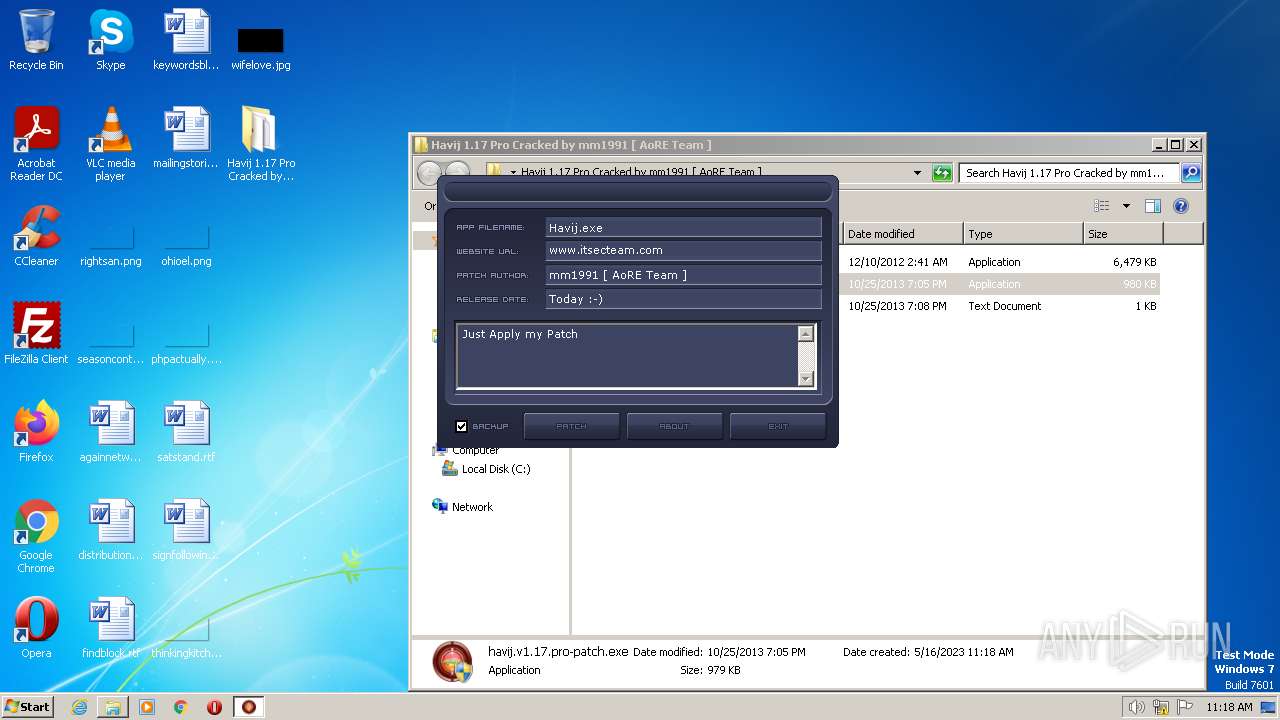Viewport: 1280px width, 720px height.
Task: Open the Start menu
Action: 28,707
